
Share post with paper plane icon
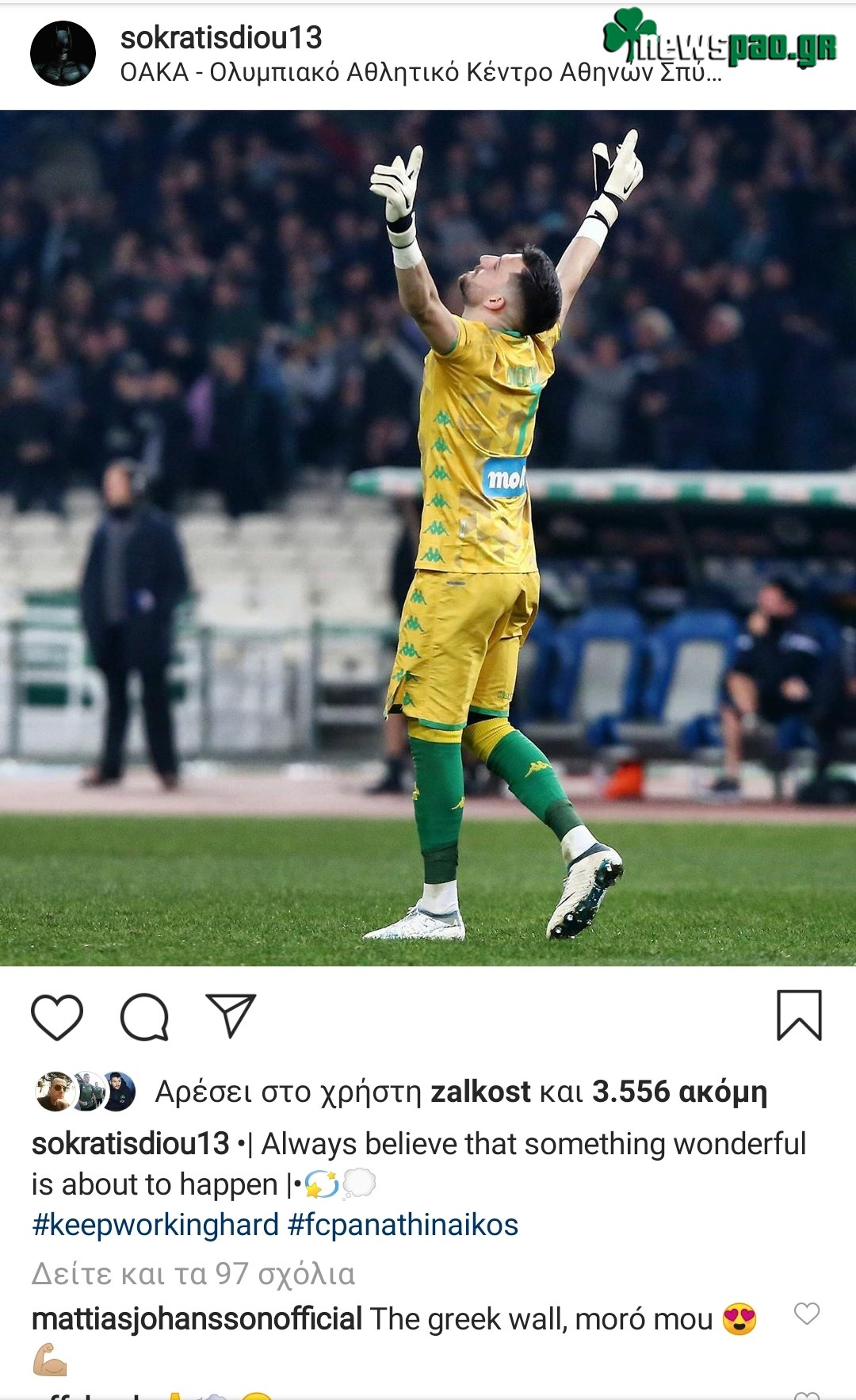coord(231,1016)
